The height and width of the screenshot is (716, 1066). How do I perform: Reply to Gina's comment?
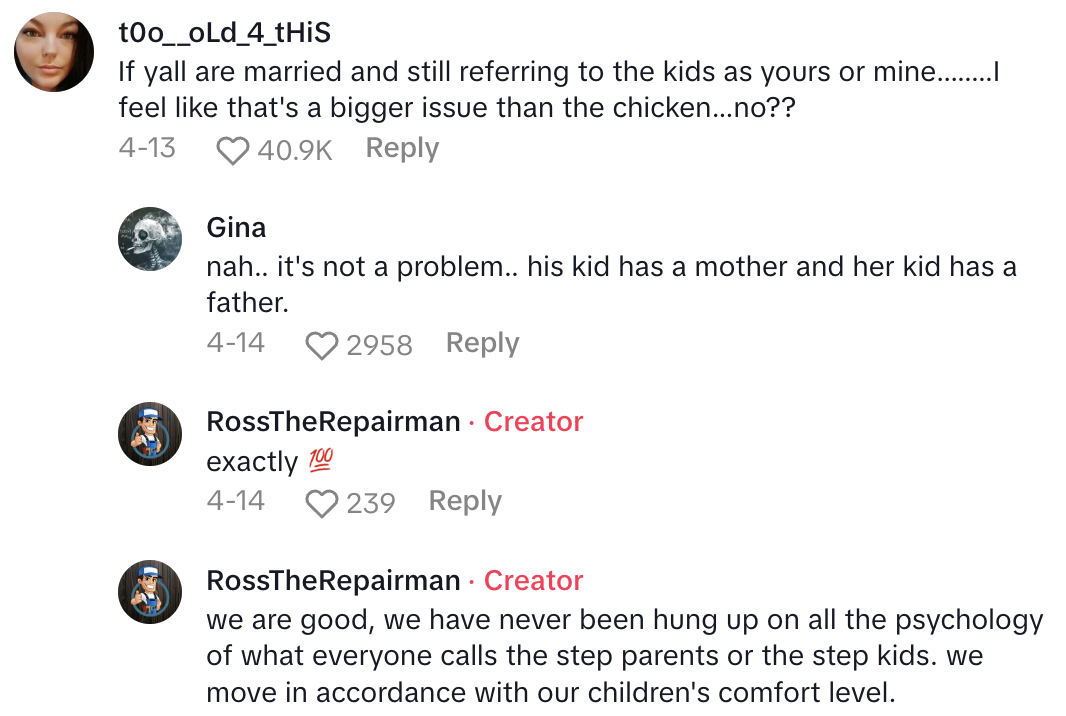click(x=482, y=343)
